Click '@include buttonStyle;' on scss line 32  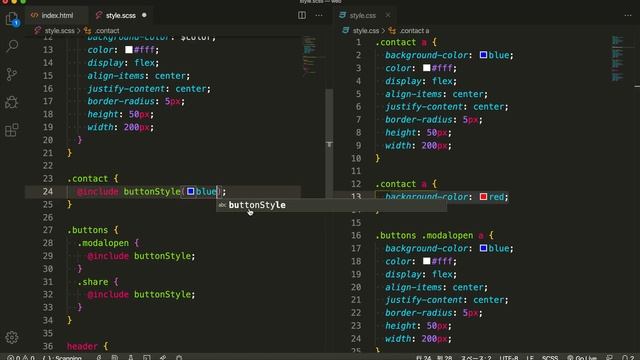pyautogui.click(x=141, y=295)
